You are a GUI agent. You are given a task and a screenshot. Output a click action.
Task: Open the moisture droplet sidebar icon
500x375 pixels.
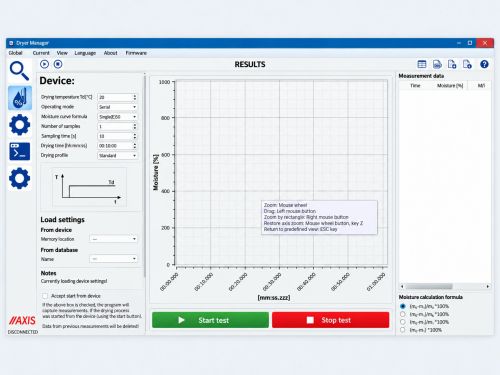(x=20, y=98)
